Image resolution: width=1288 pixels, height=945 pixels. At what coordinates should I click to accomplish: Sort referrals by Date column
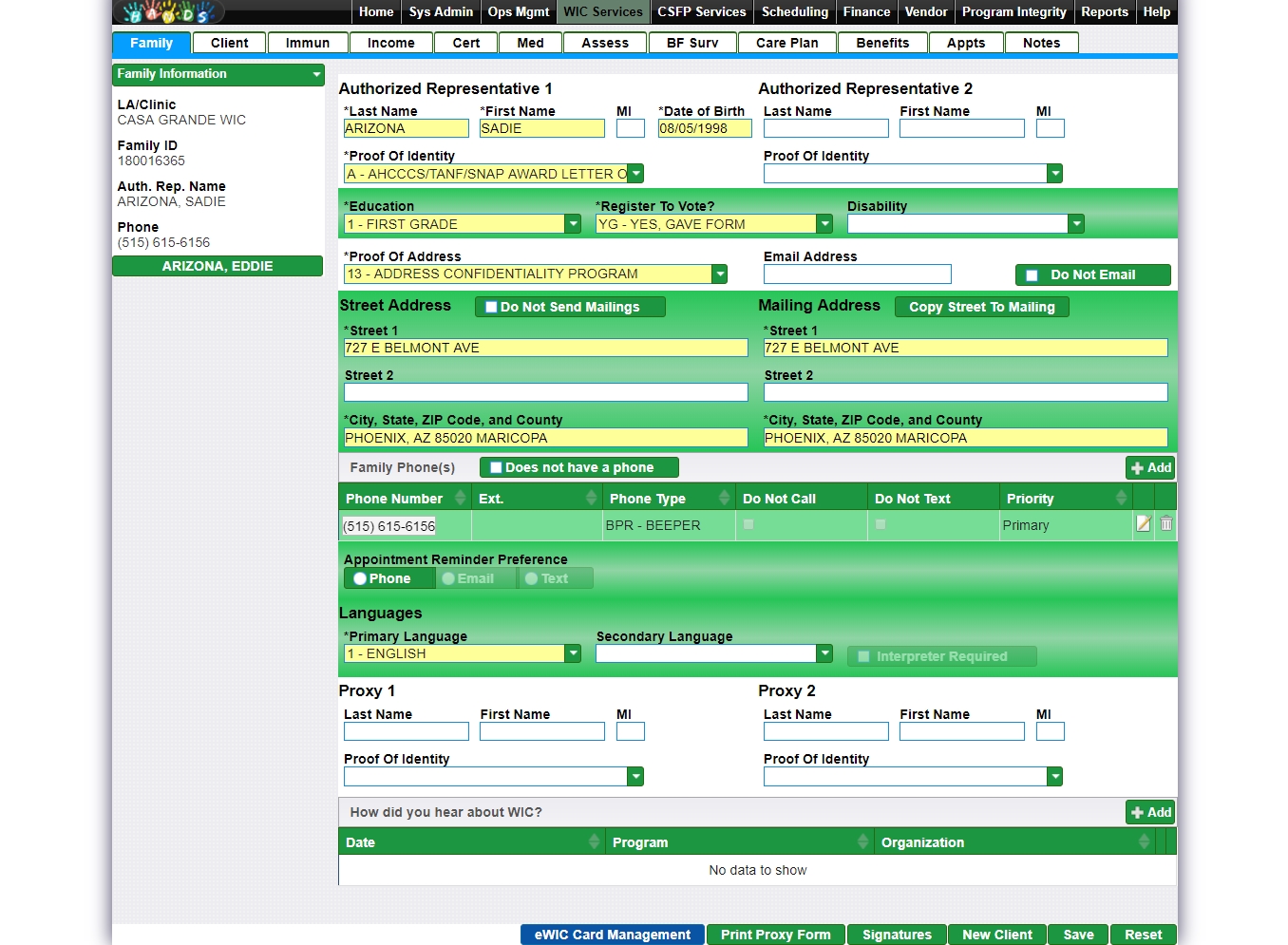tap(594, 842)
